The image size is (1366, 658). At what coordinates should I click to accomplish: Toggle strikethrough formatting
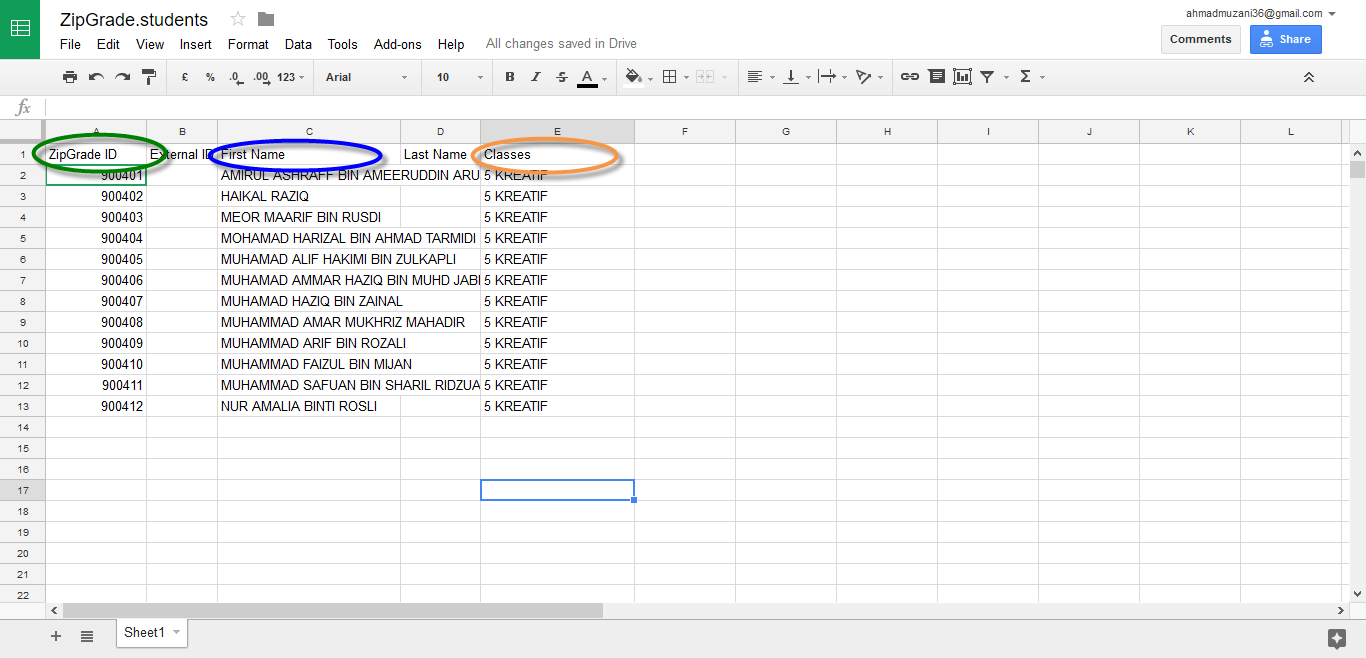click(x=561, y=77)
